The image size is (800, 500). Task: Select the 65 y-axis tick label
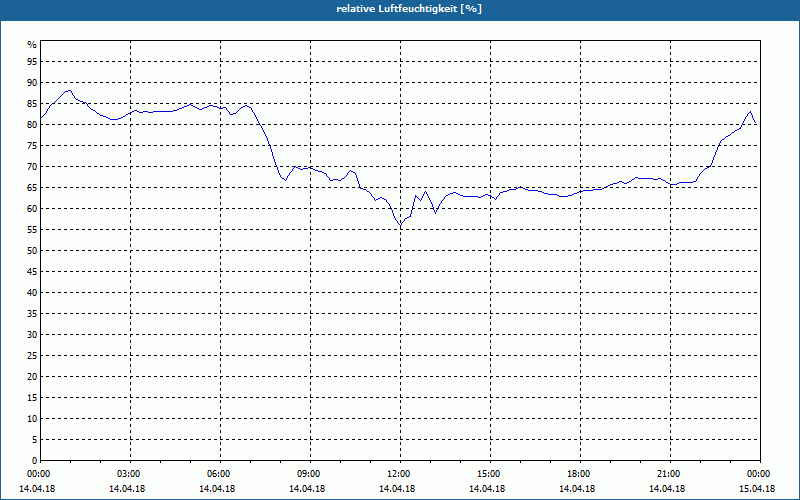[x=32, y=188]
